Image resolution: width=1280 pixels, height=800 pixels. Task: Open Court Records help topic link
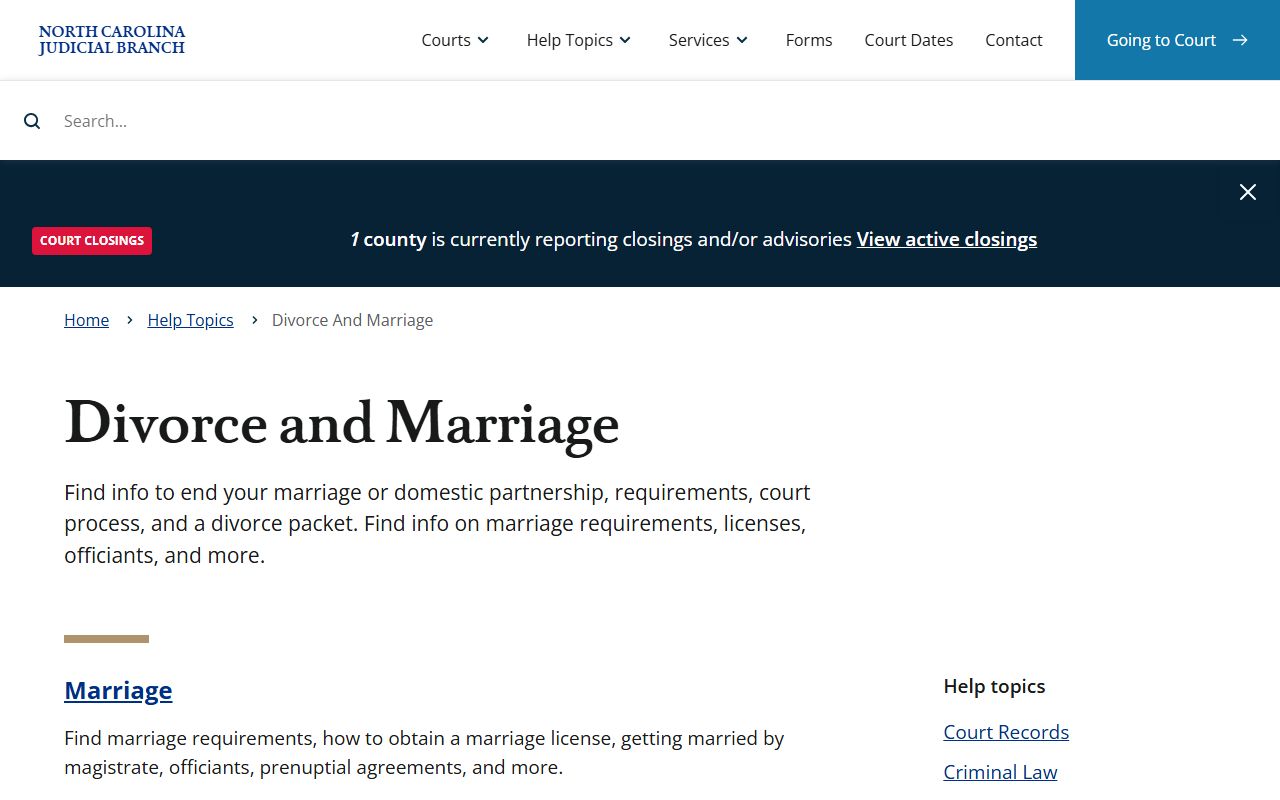(1006, 732)
